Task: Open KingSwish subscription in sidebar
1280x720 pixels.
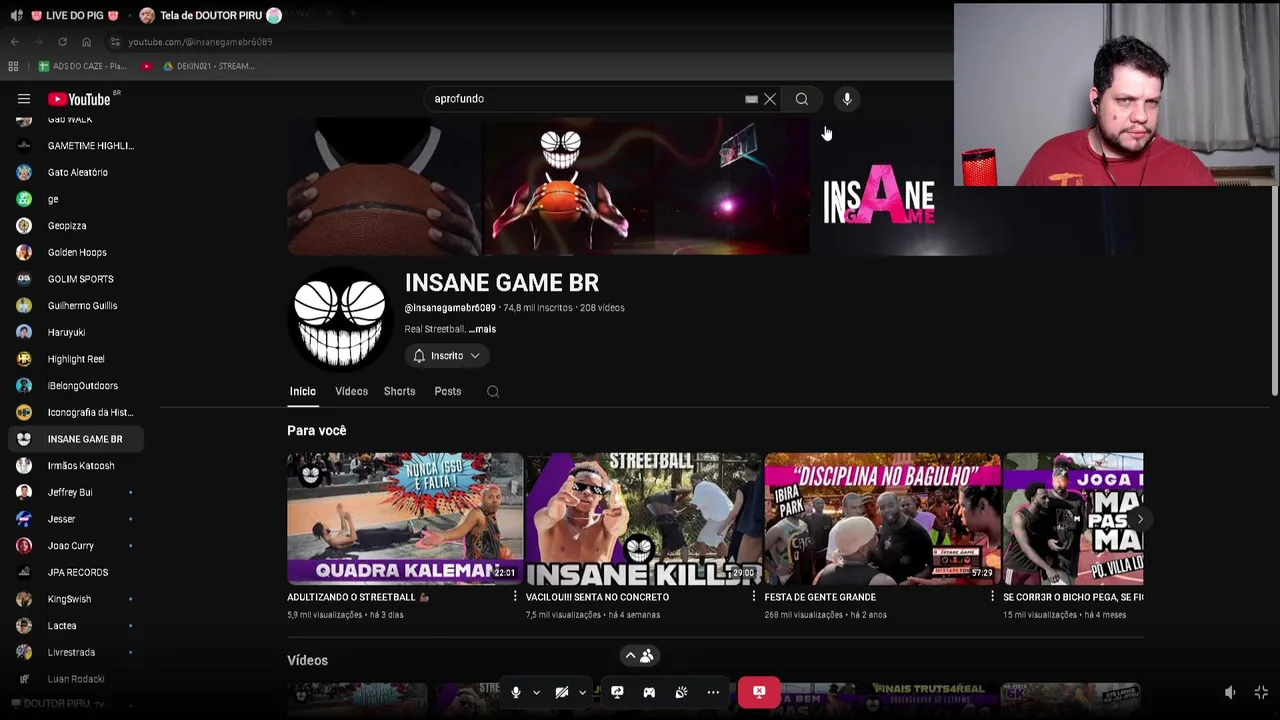Action: (x=75, y=599)
